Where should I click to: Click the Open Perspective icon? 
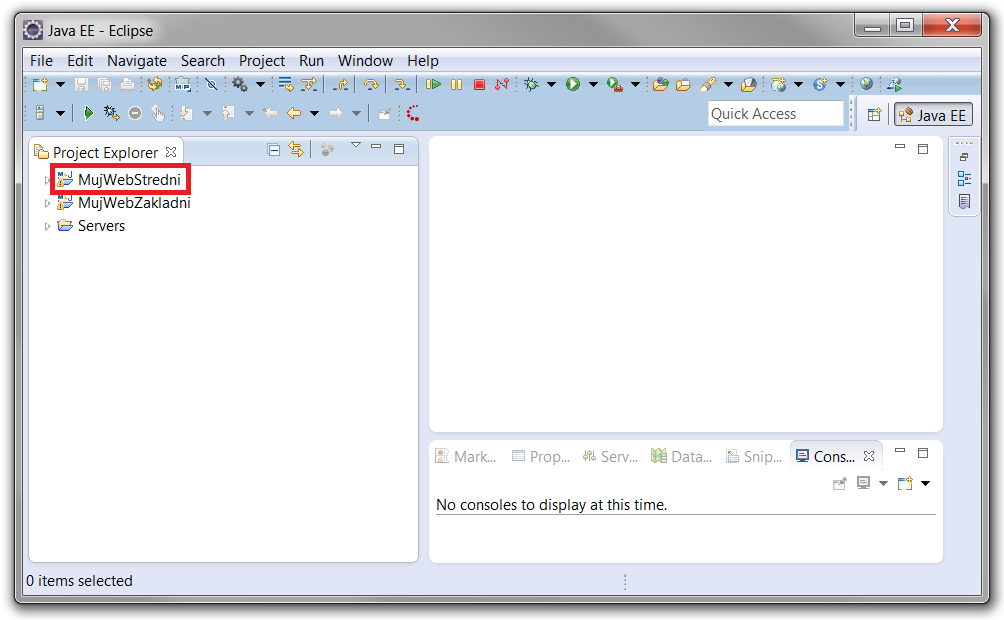pyautogui.click(x=874, y=115)
